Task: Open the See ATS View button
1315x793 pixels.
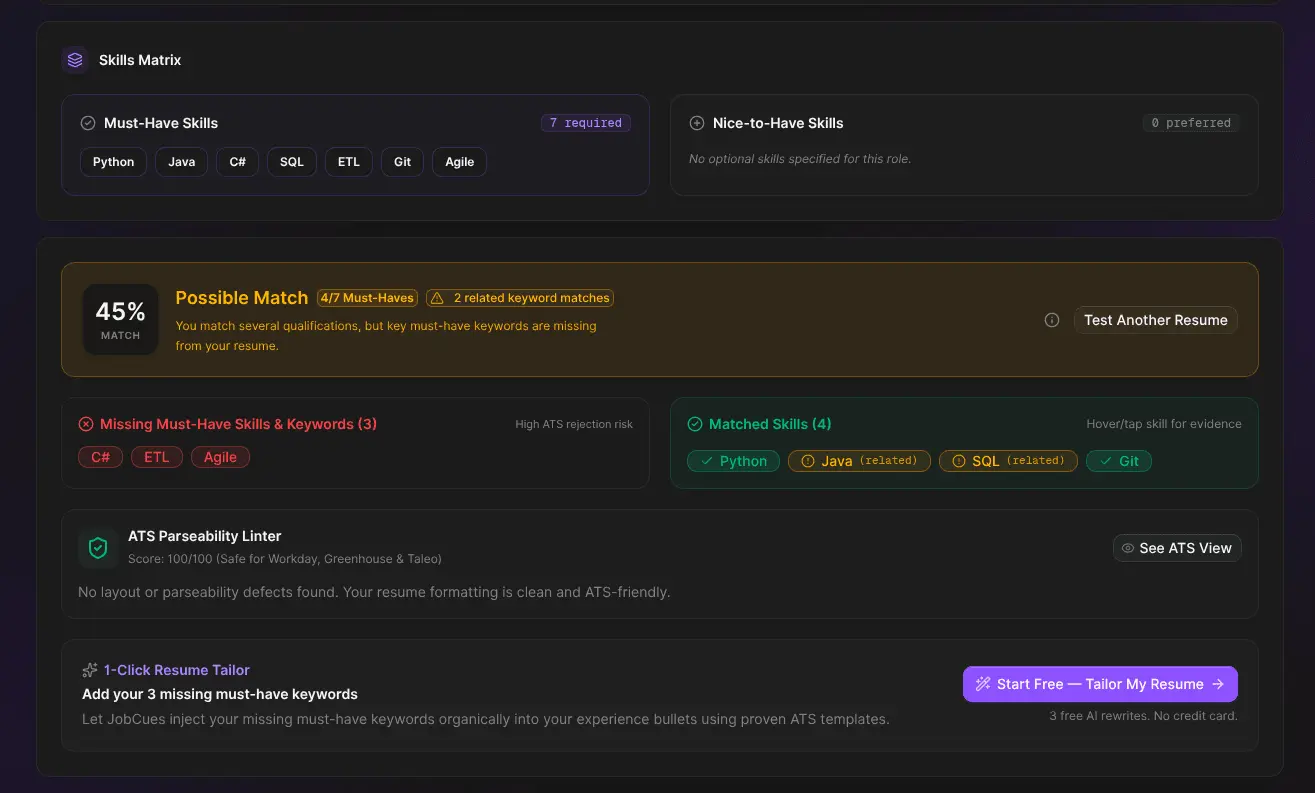Action: click(x=1177, y=548)
